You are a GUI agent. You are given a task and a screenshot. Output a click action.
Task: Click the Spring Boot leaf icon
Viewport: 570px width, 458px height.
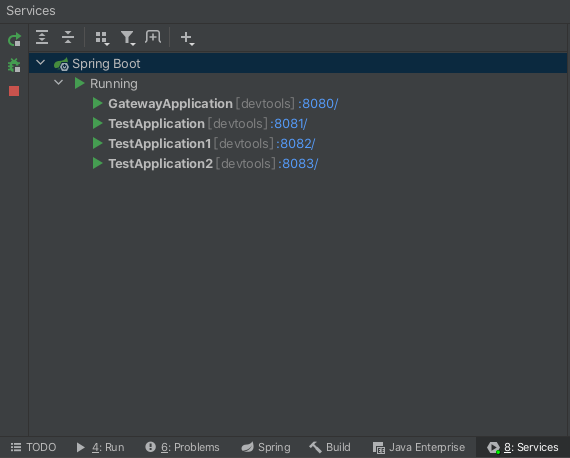61,64
